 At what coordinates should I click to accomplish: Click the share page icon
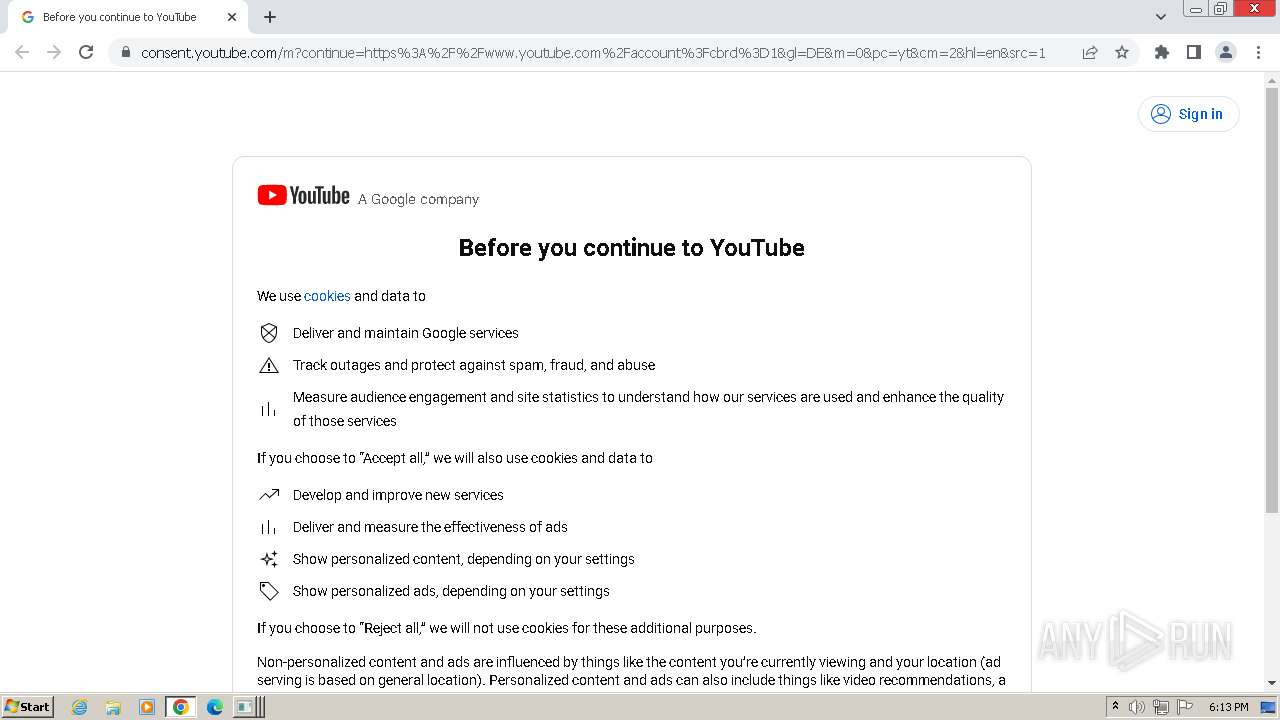pos(1090,52)
